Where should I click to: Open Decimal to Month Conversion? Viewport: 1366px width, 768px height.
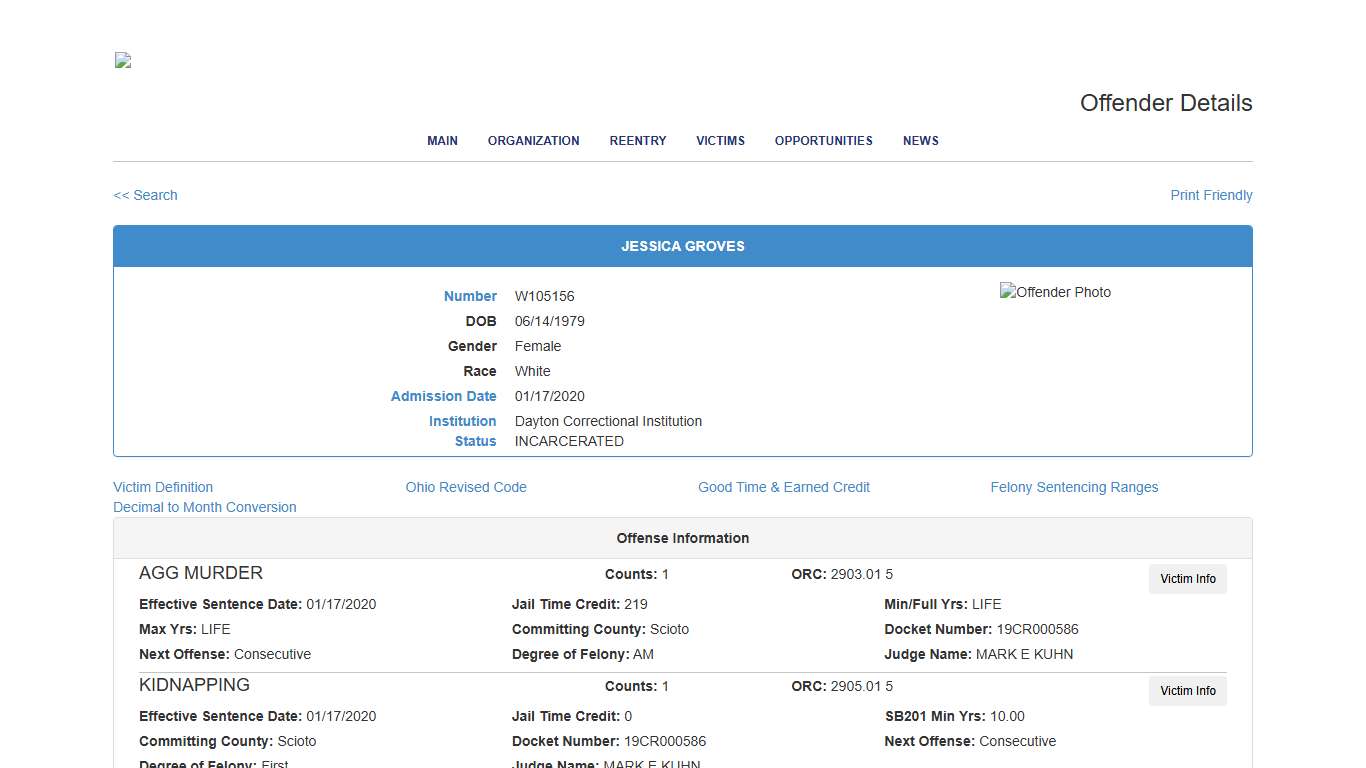click(205, 507)
